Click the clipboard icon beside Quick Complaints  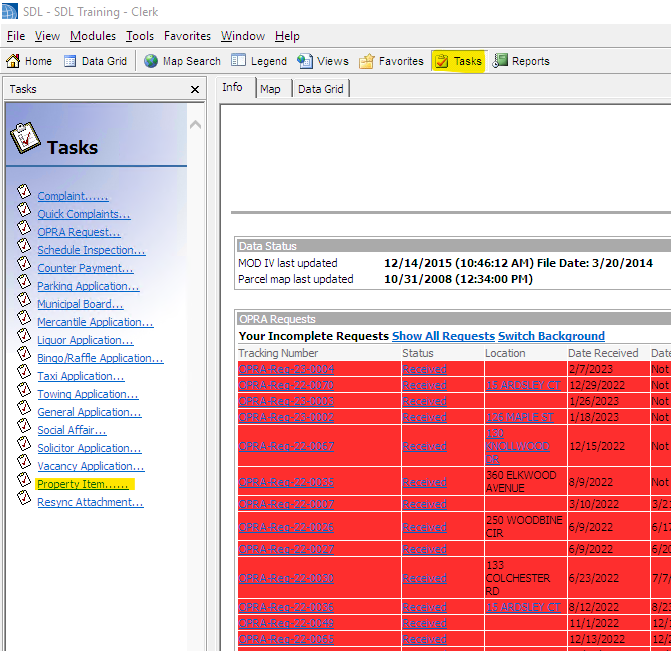point(24,209)
